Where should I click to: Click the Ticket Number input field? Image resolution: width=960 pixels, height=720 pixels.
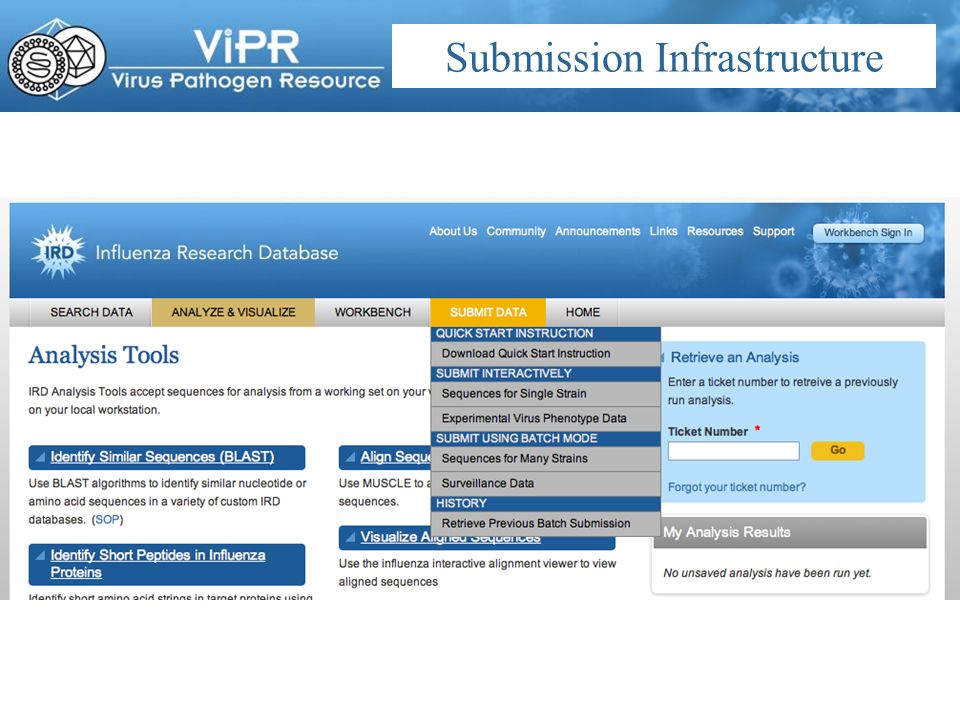coord(733,451)
